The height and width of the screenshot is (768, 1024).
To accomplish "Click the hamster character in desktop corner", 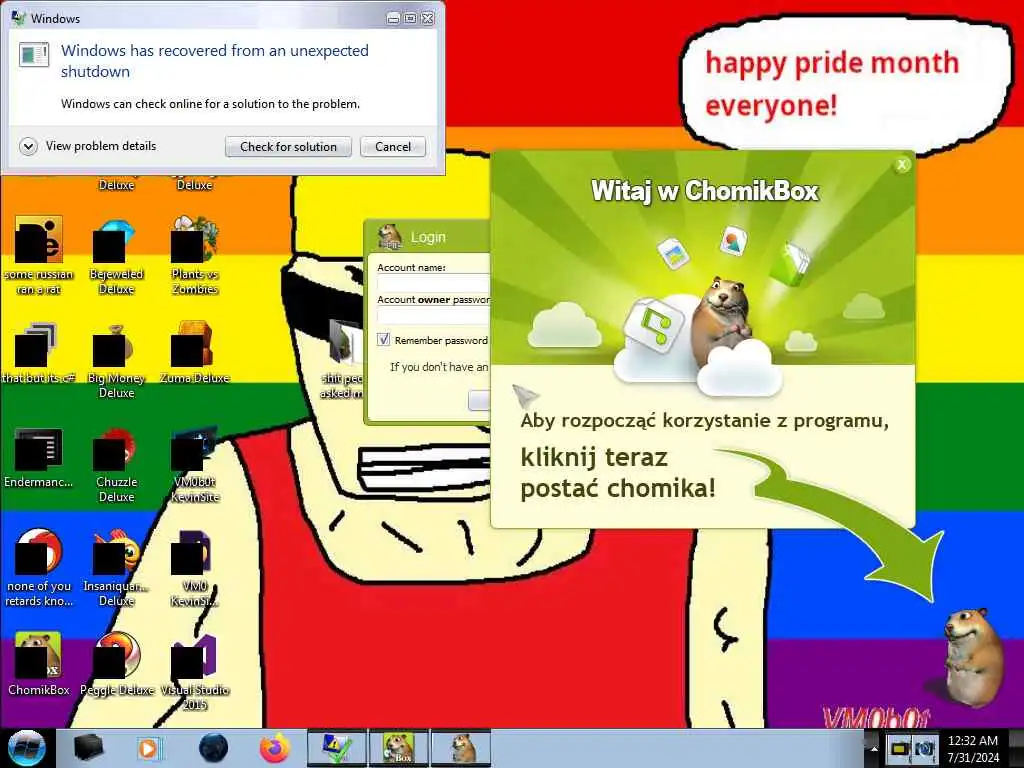I will (973, 656).
